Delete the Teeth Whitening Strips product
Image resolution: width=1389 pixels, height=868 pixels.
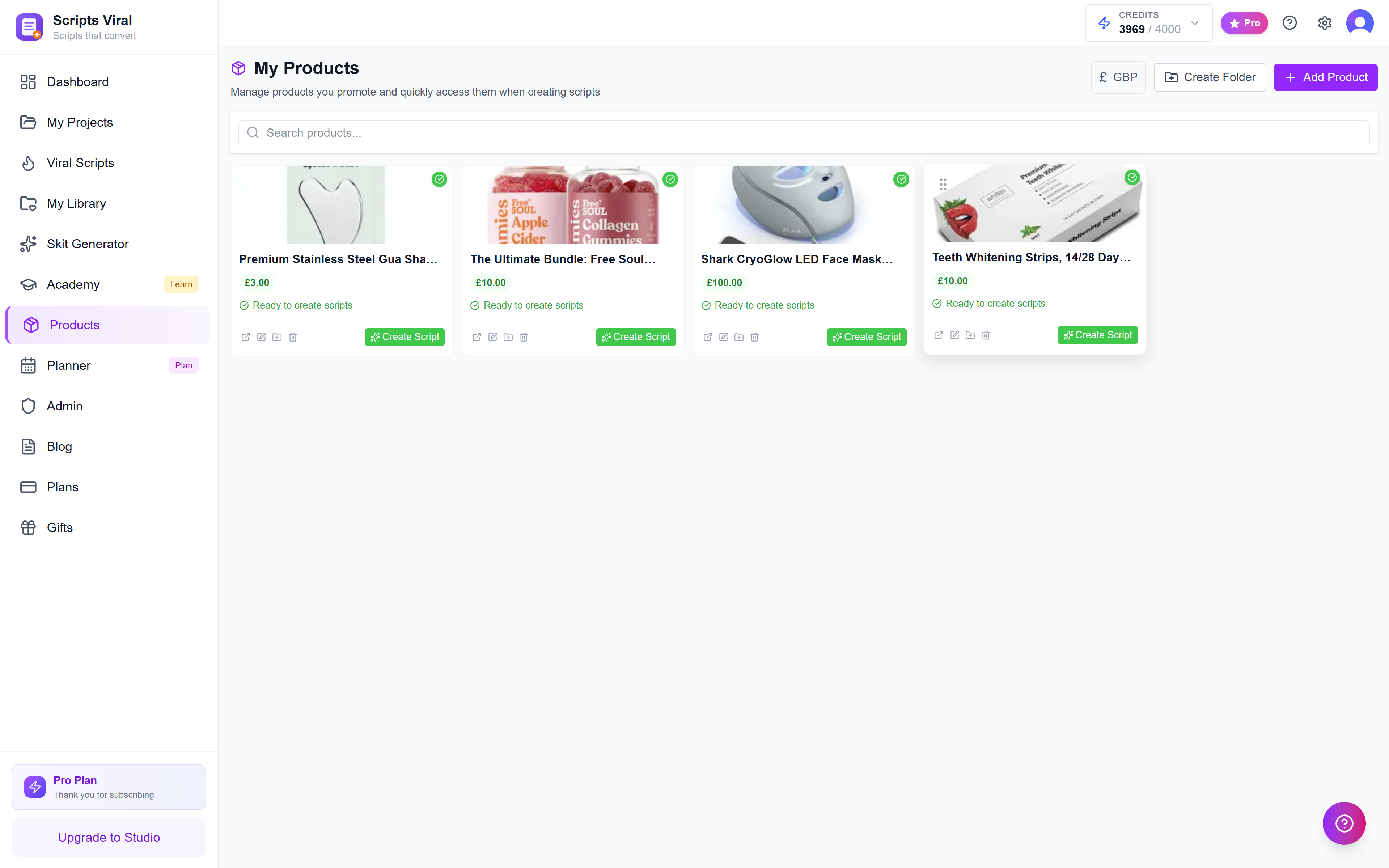pos(986,335)
